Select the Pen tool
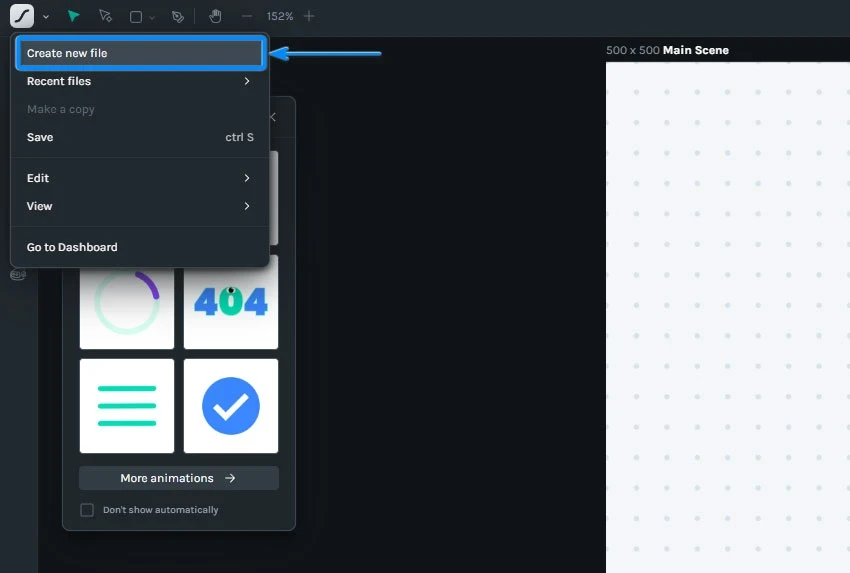 pos(178,17)
